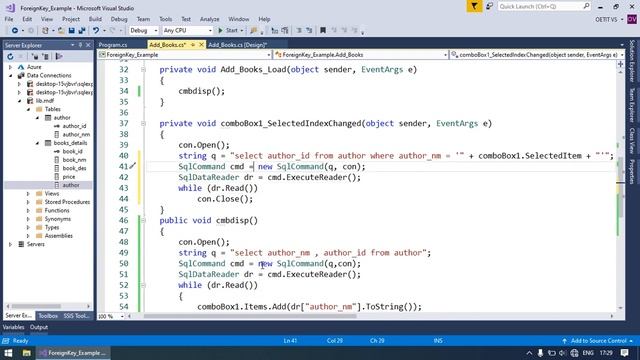
Task: Click Add to Source Control in the status bar
Action: [x=598, y=341]
